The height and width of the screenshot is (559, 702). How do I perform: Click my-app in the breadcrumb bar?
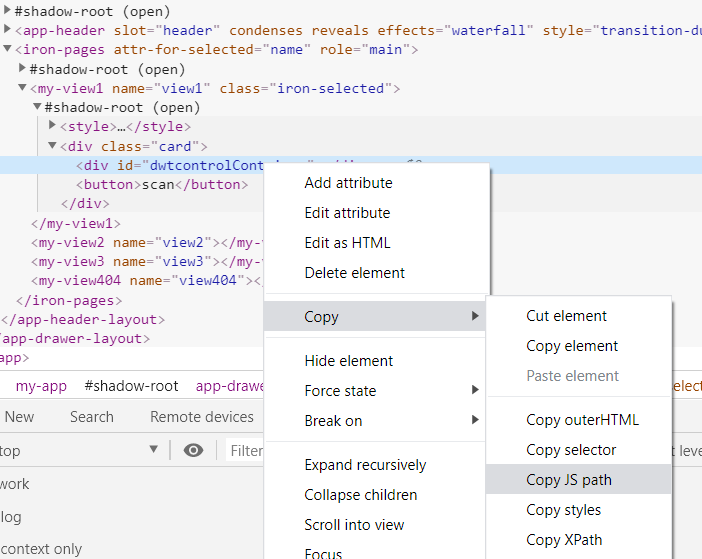click(x=41, y=386)
